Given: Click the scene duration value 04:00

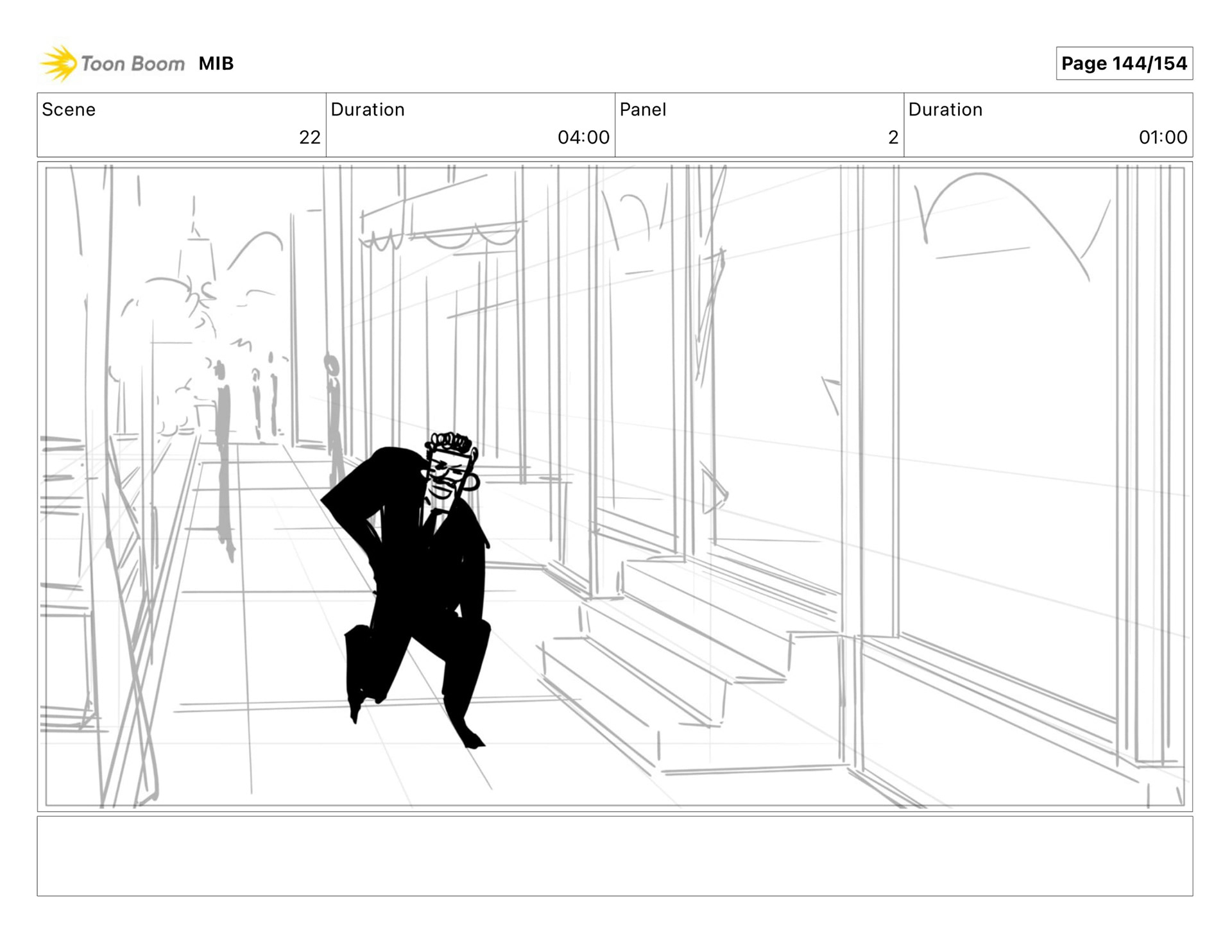Looking at the screenshot, I should coord(583,137).
